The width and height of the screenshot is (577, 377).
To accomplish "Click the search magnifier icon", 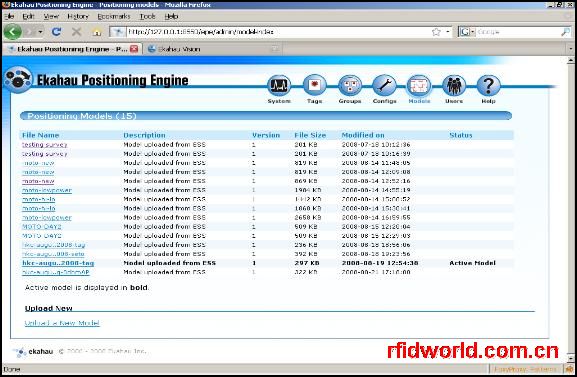I will click(565, 32).
